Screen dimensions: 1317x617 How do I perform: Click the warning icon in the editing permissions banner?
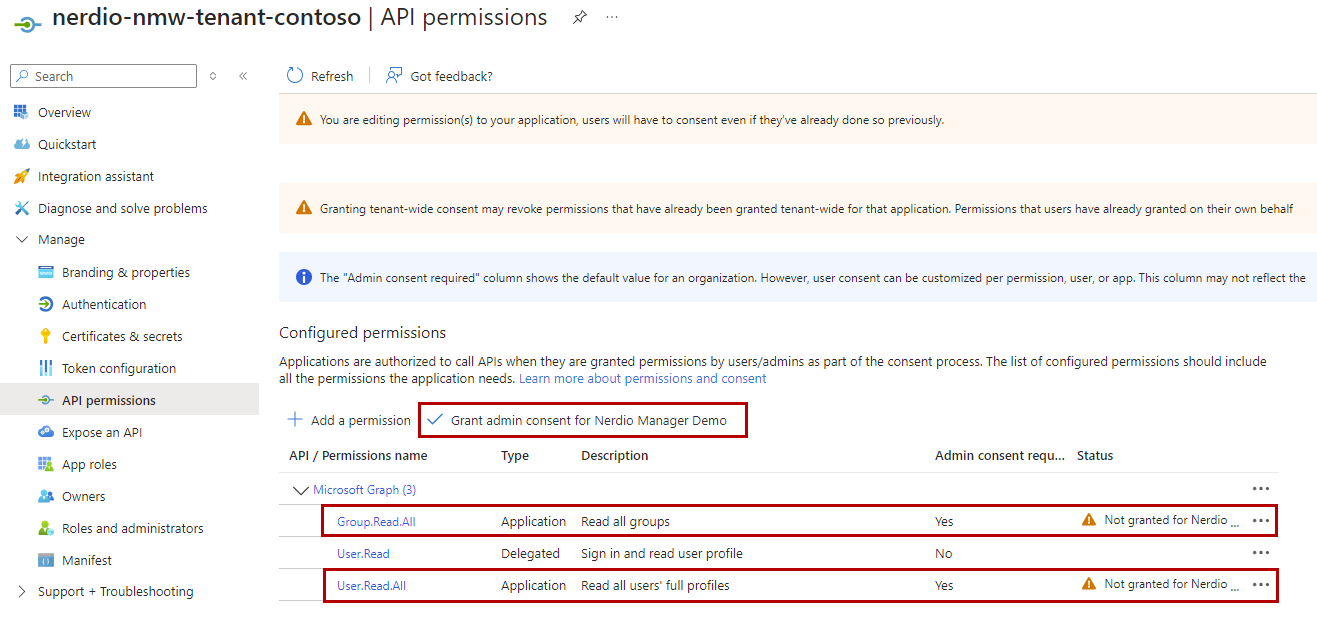coord(304,119)
